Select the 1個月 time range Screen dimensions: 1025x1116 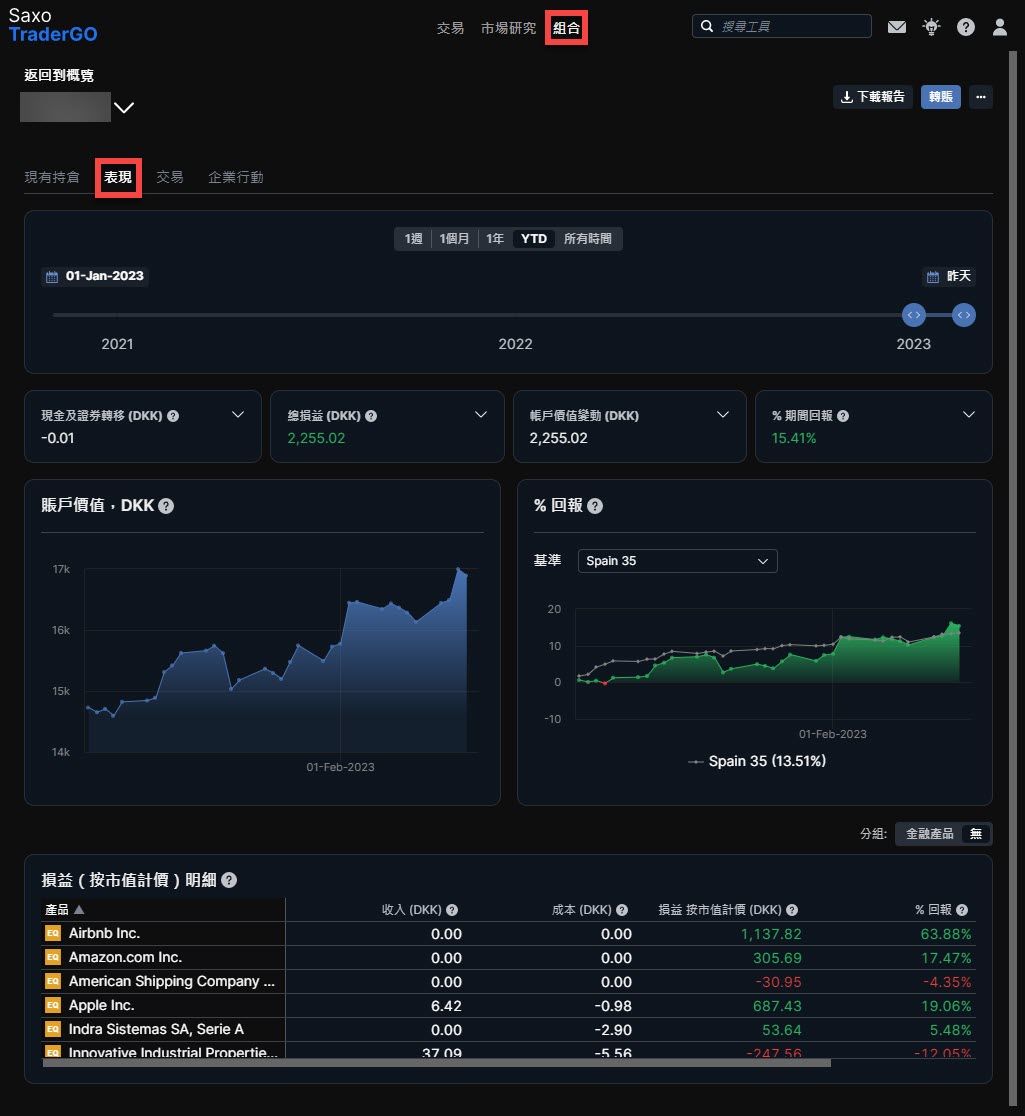tap(454, 238)
